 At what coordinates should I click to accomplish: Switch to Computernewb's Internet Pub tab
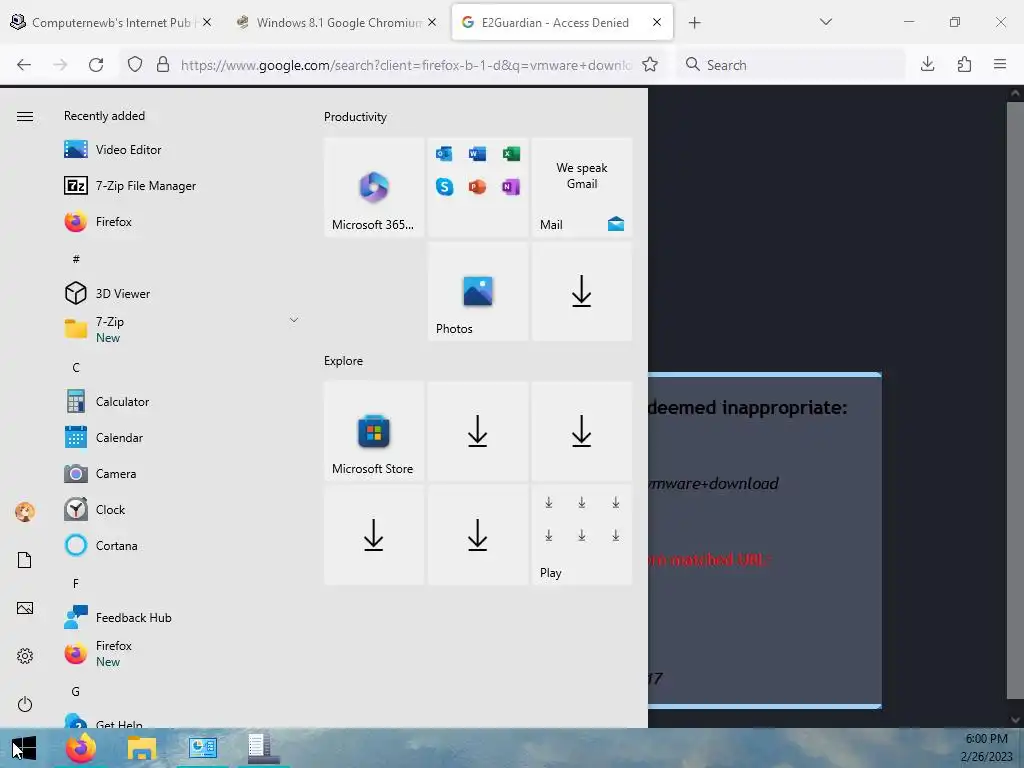(111, 22)
